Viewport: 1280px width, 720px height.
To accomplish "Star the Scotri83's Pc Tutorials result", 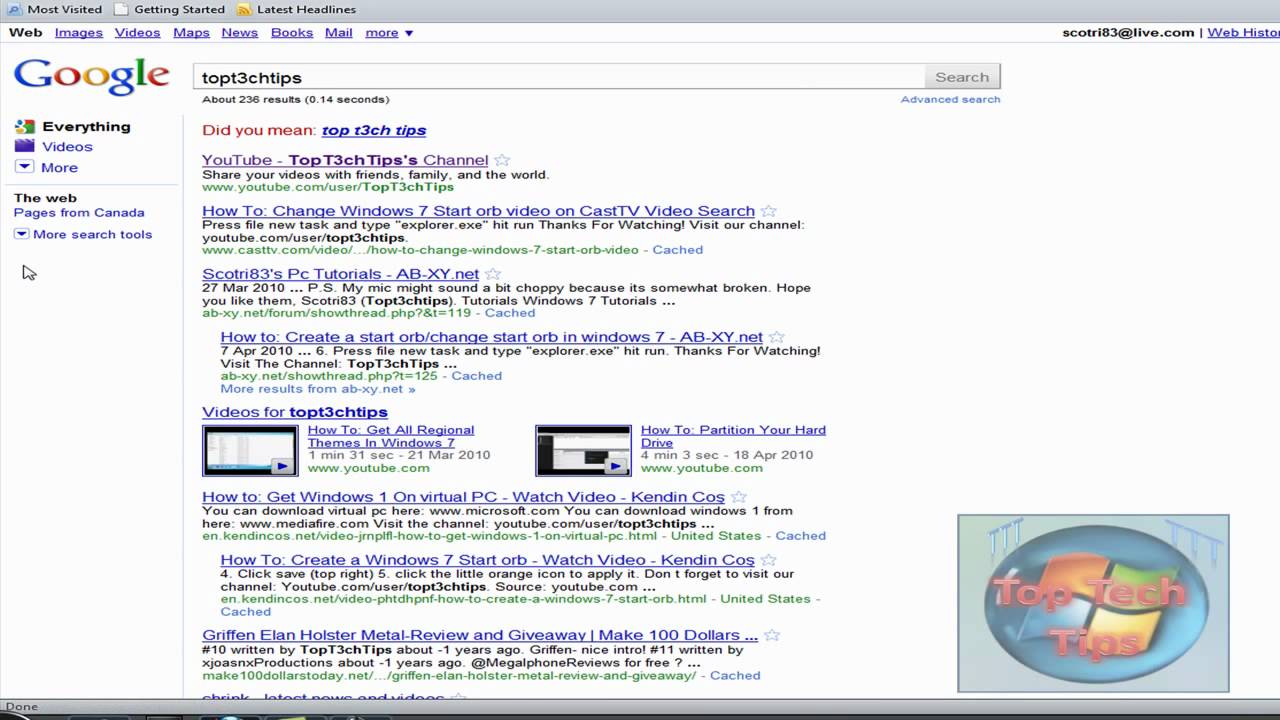I will coord(493,274).
